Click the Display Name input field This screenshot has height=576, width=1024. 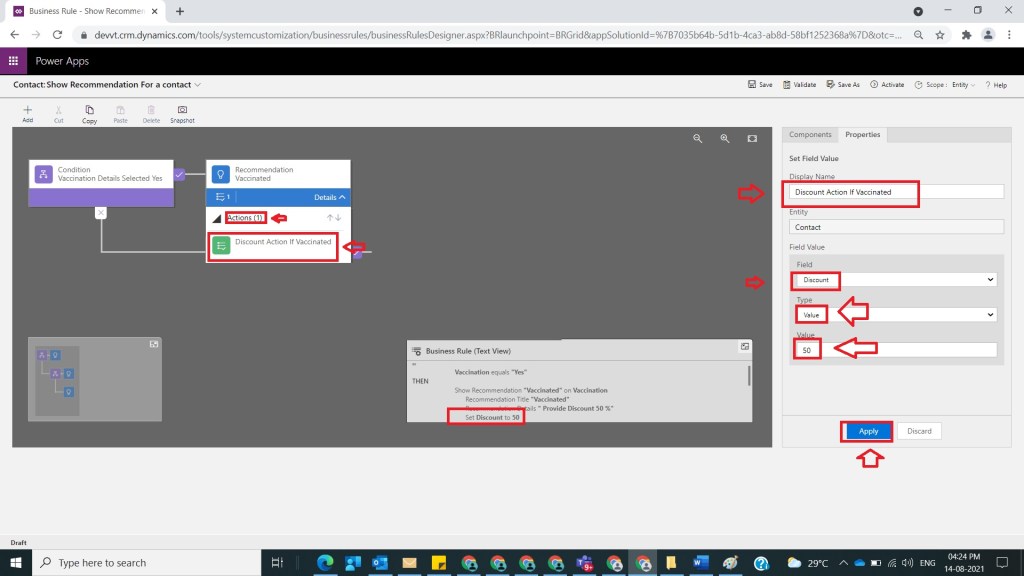[895, 192]
